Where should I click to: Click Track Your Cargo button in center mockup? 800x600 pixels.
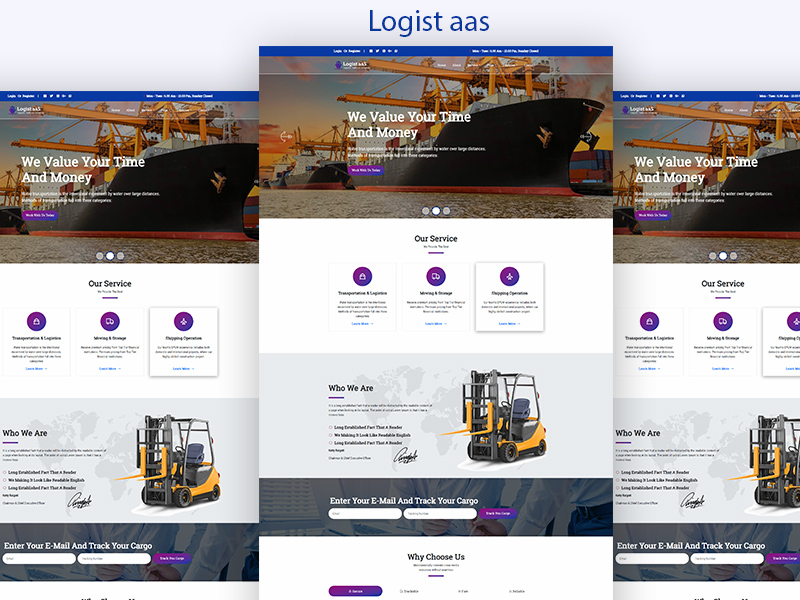498,513
